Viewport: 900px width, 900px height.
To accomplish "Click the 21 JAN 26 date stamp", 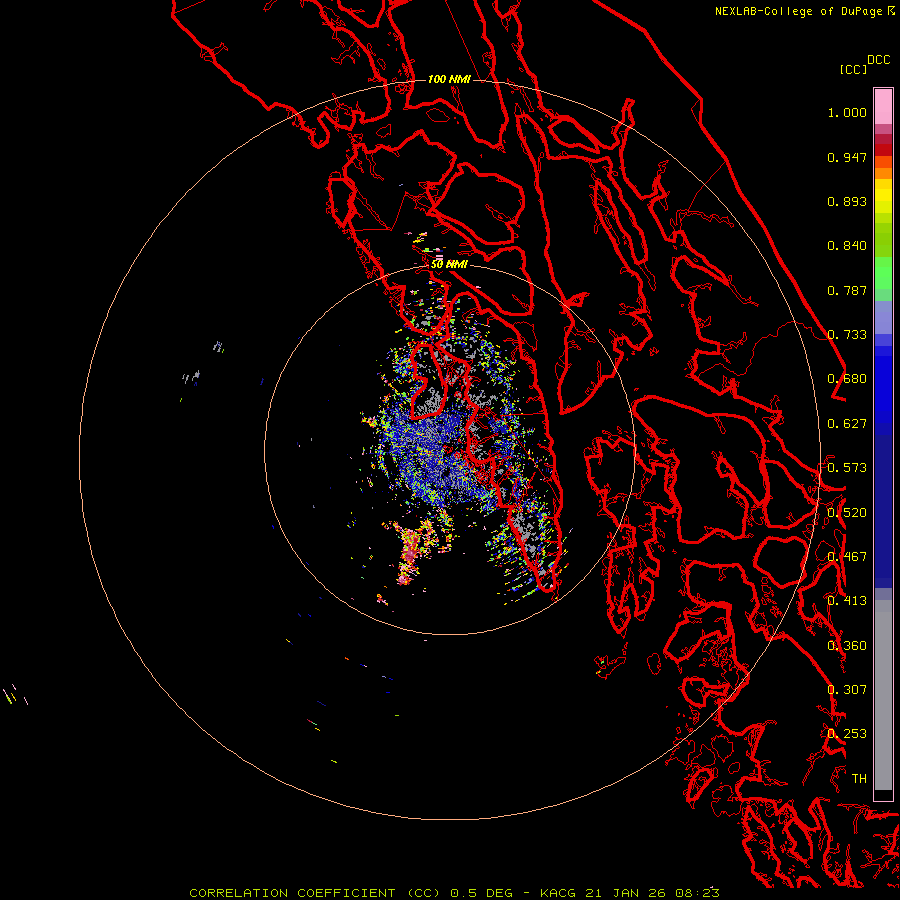I will [x=625, y=893].
